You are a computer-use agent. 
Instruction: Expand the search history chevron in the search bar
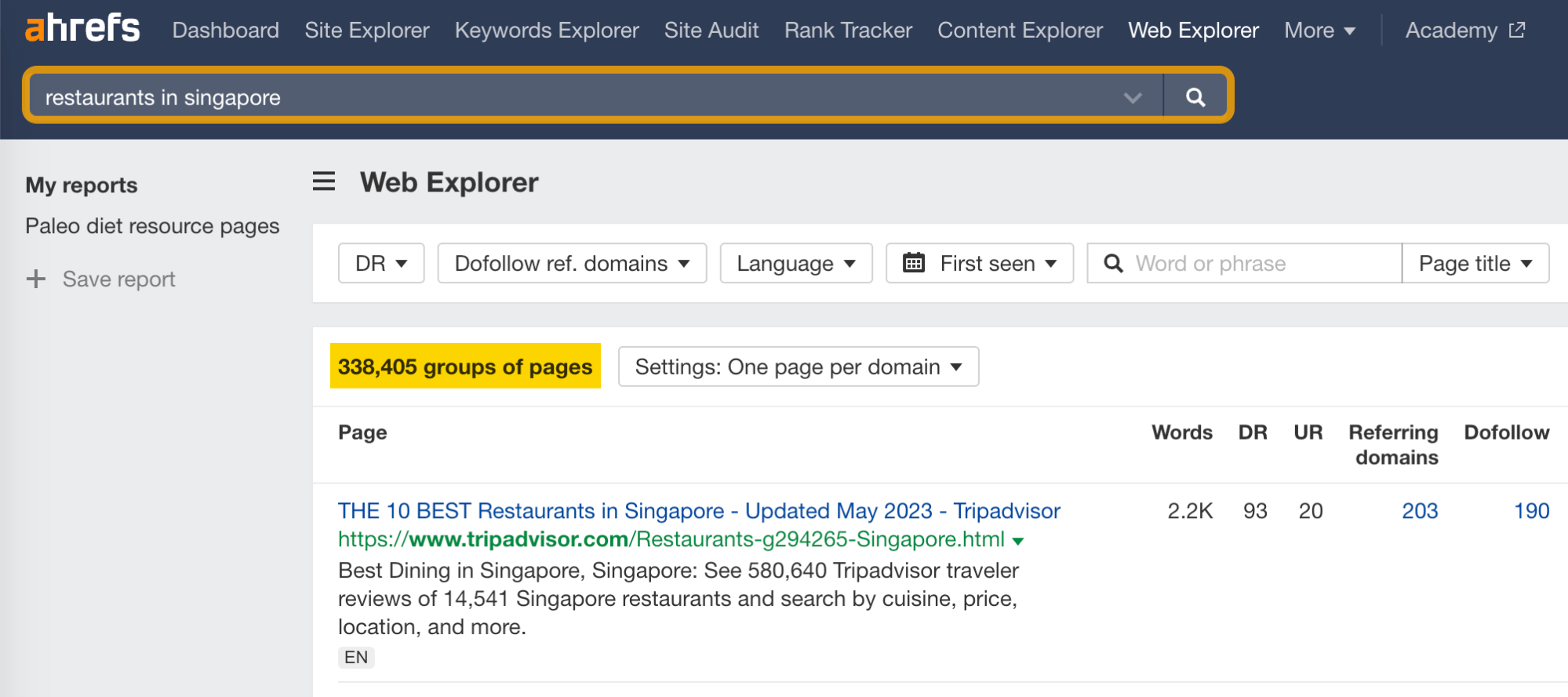coord(1132,97)
